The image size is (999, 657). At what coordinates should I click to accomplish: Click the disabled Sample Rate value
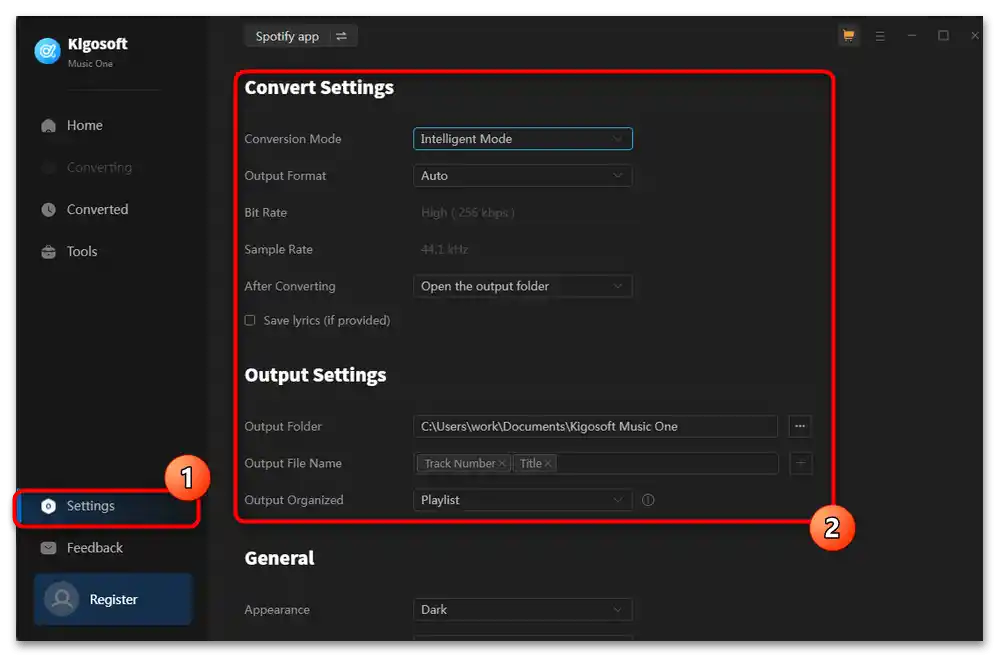444,250
